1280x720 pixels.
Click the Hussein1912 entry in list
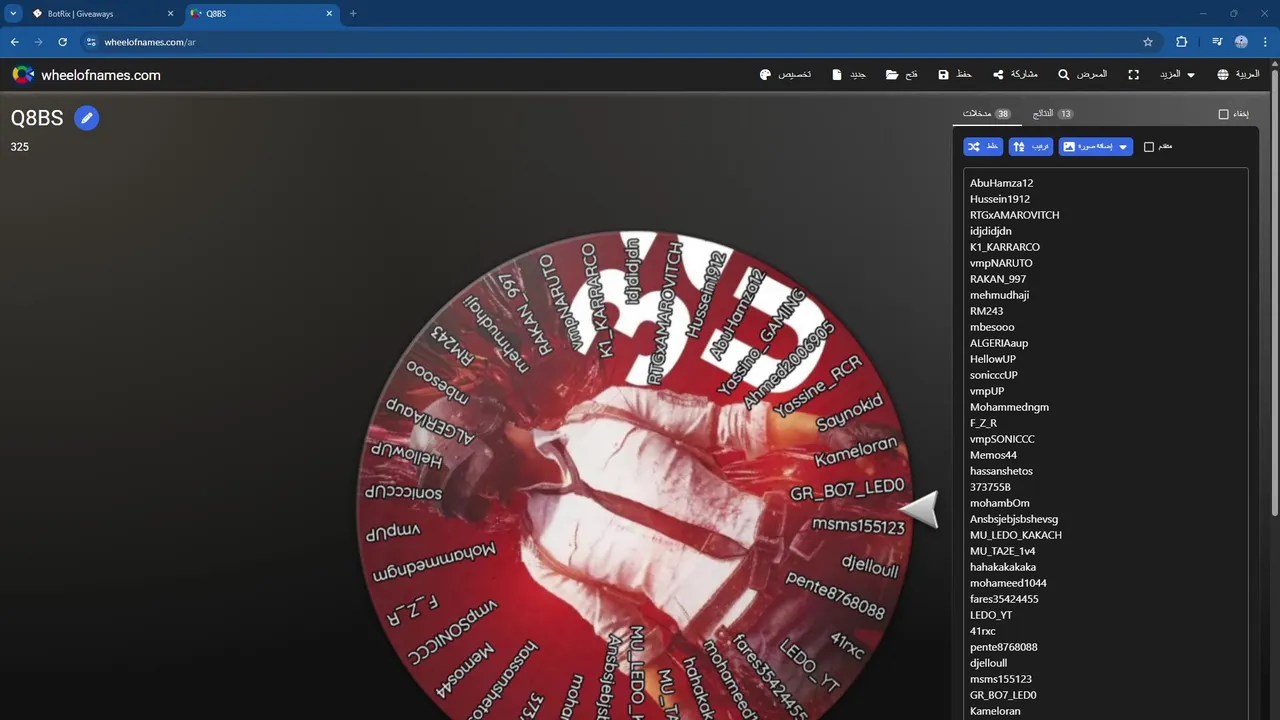point(1000,199)
